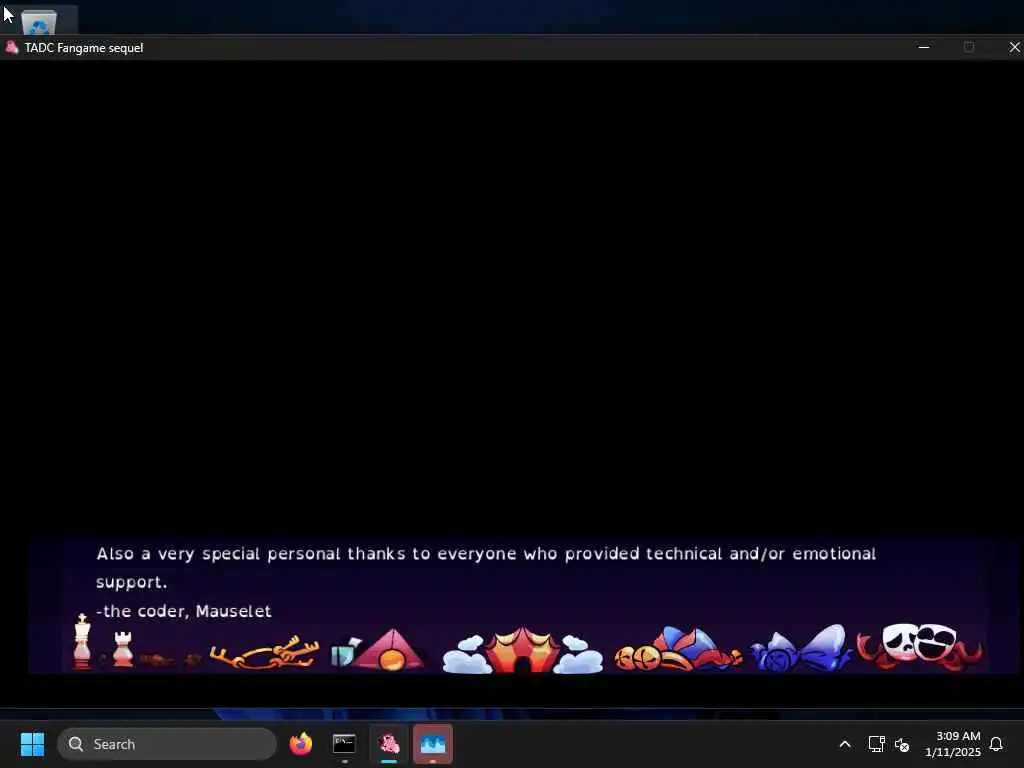The image size is (1024, 768).
Task: Click the comedy tragedy masks icon
Action: (x=920, y=646)
